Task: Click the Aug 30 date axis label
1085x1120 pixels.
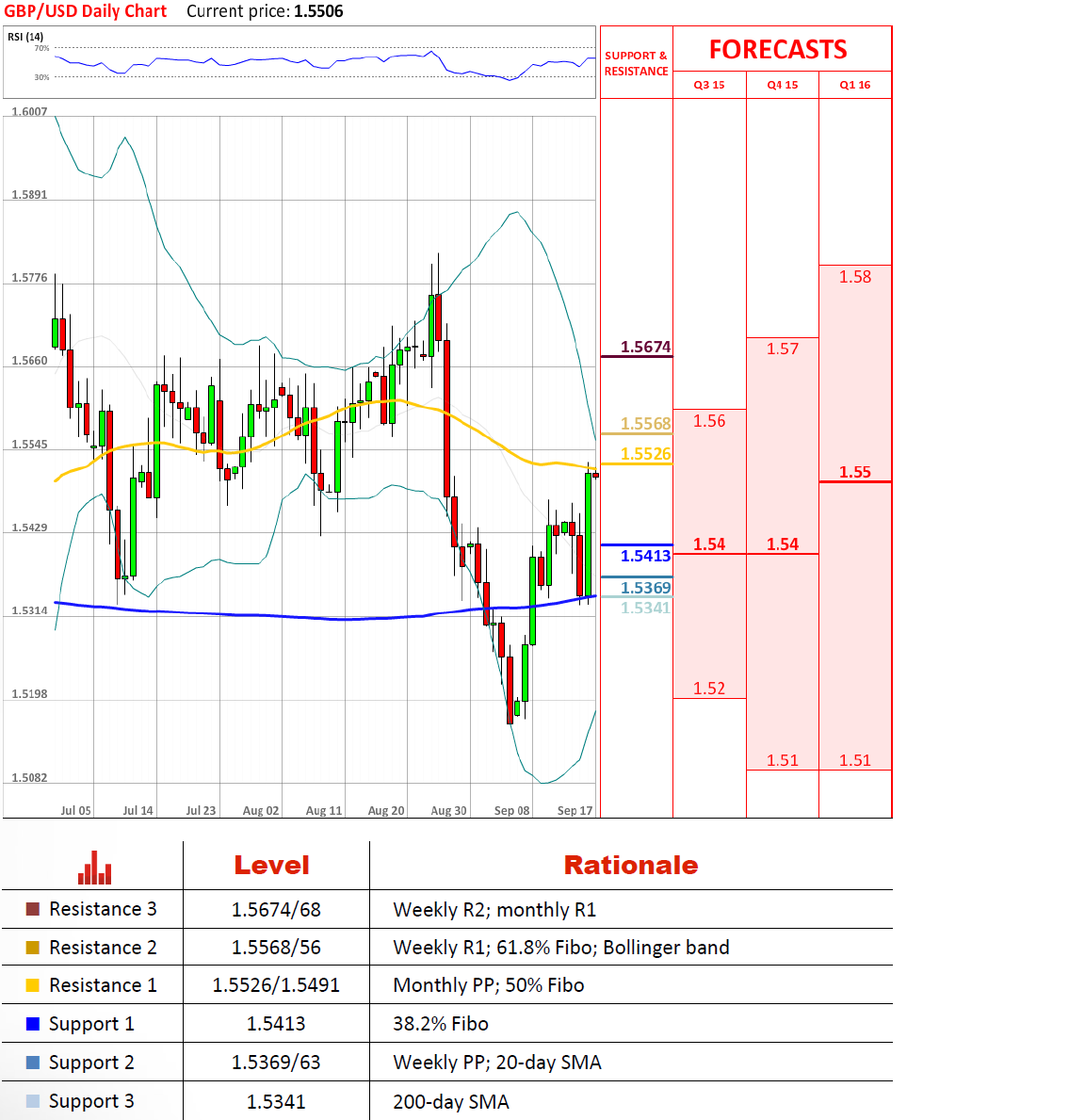Action: [448, 811]
